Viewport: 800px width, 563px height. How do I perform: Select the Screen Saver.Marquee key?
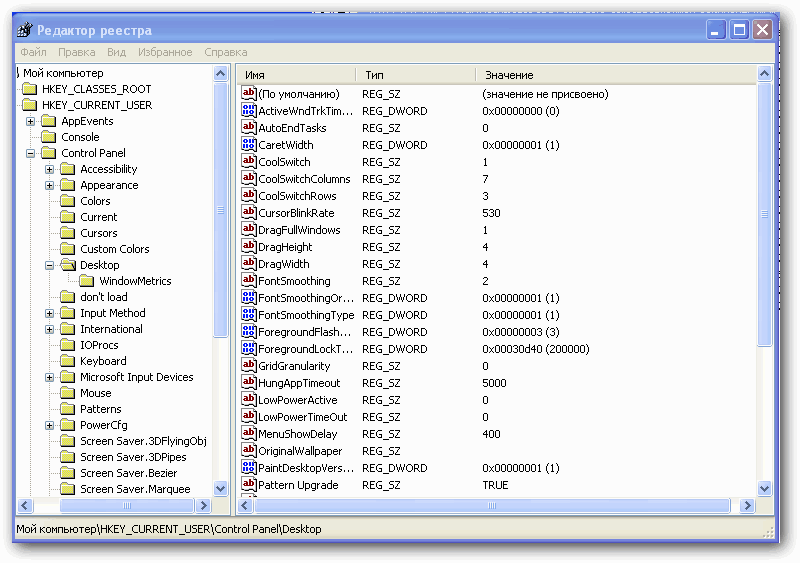135,489
